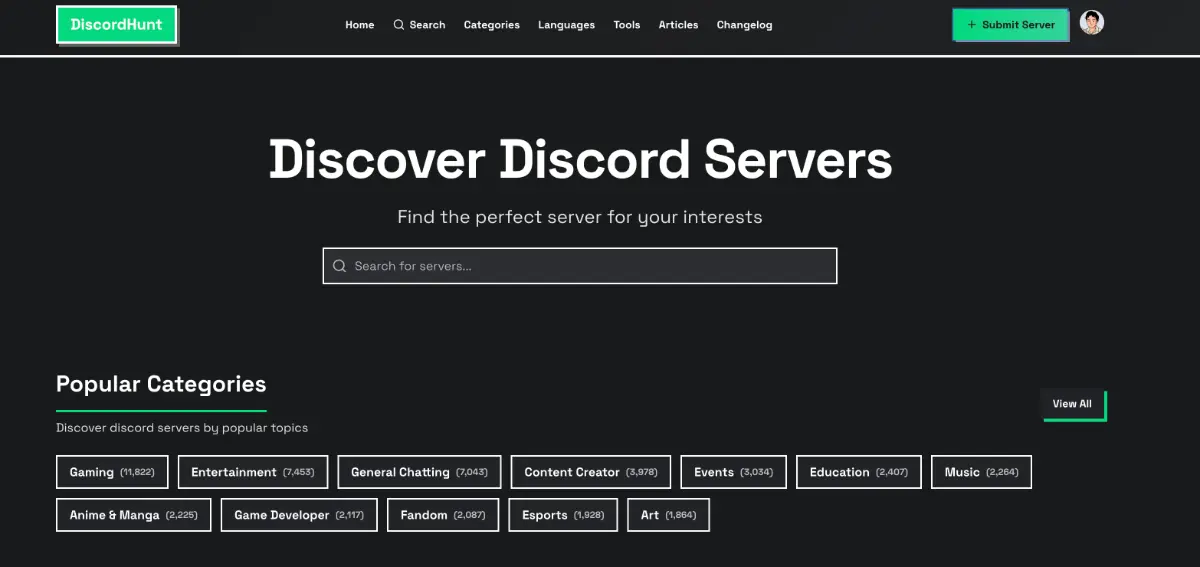Click the Submit Server button

(1010, 25)
